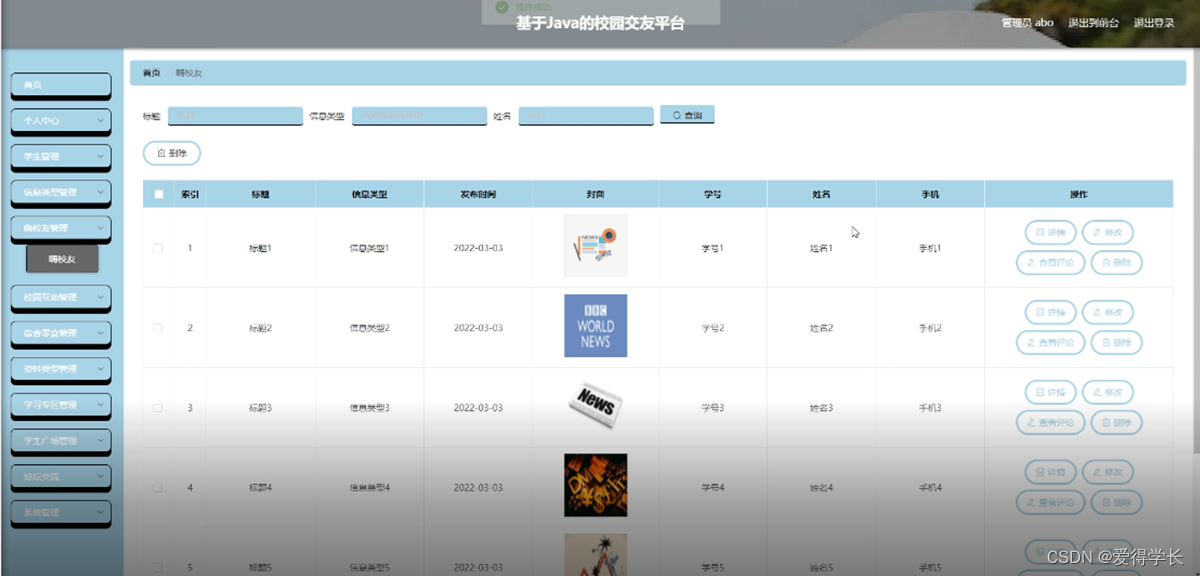Click the batch 删除 button above the table
The width and height of the screenshot is (1200, 576).
pos(172,153)
